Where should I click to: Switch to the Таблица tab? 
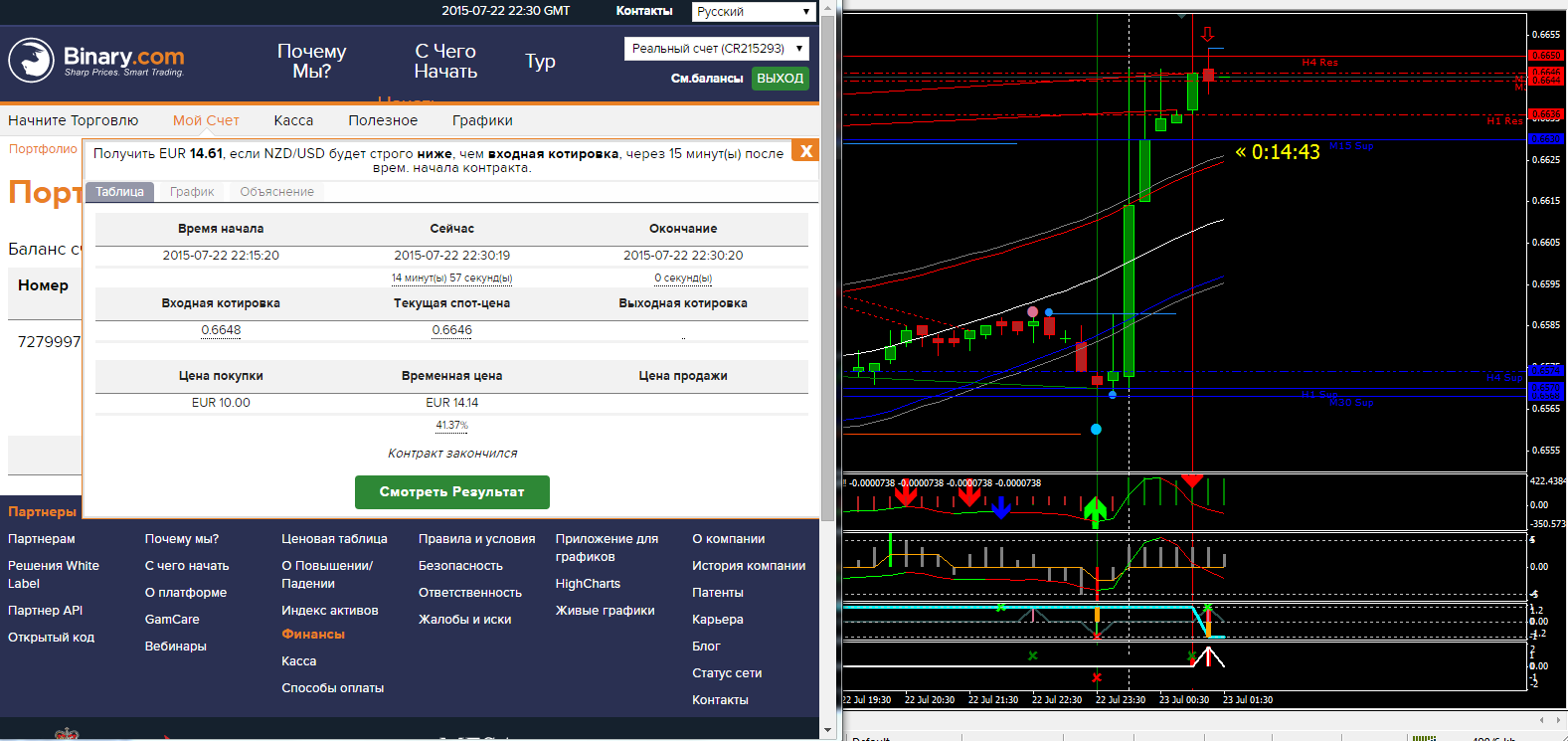tap(119, 192)
